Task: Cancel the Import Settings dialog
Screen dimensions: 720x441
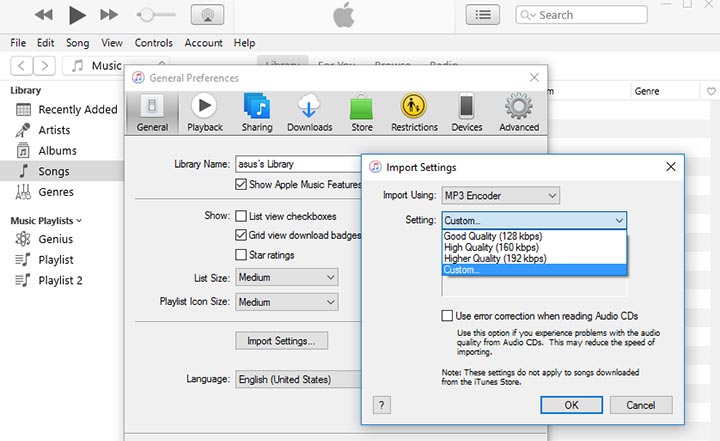Action: coord(641,405)
